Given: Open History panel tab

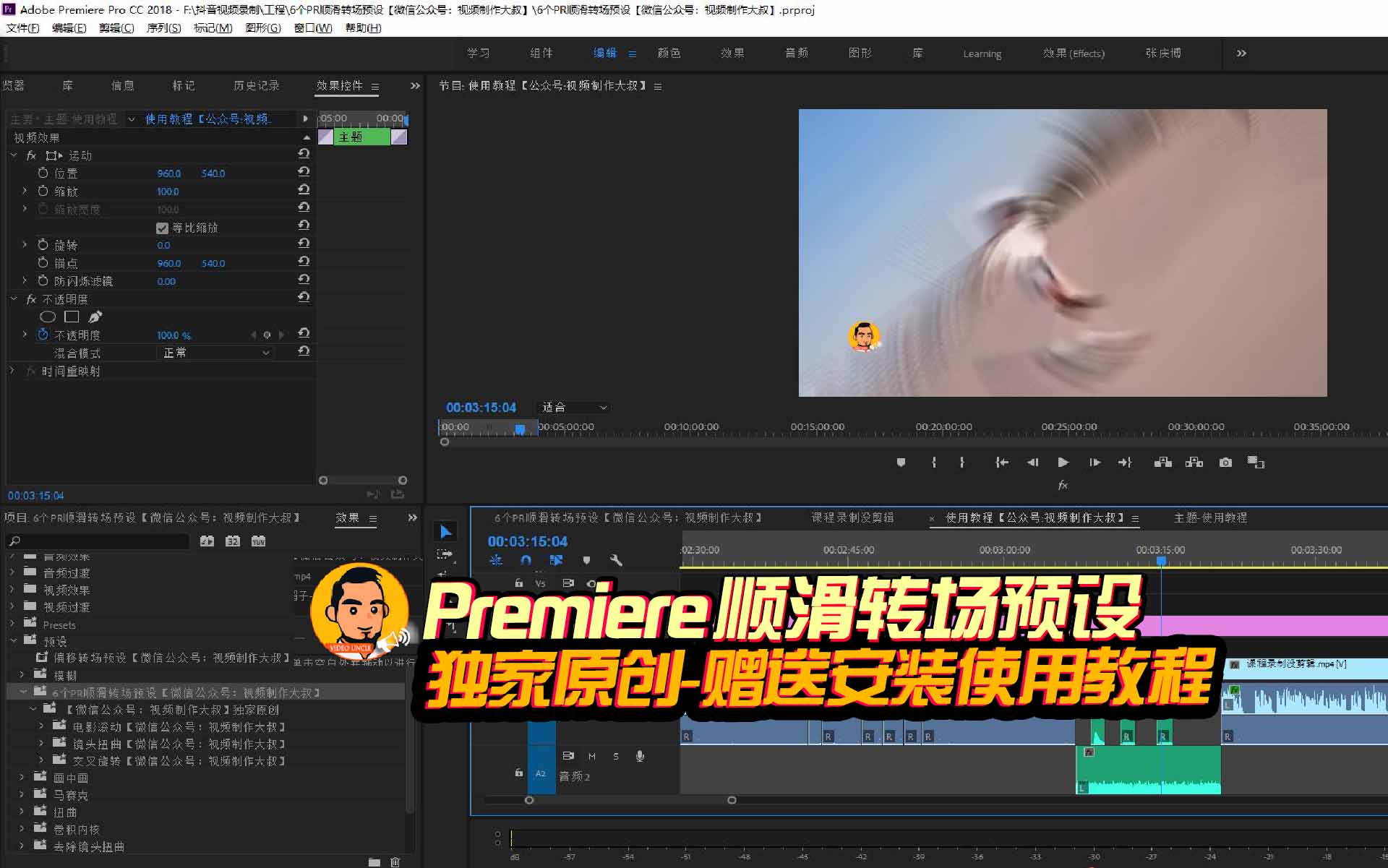Looking at the screenshot, I should pos(256,85).
